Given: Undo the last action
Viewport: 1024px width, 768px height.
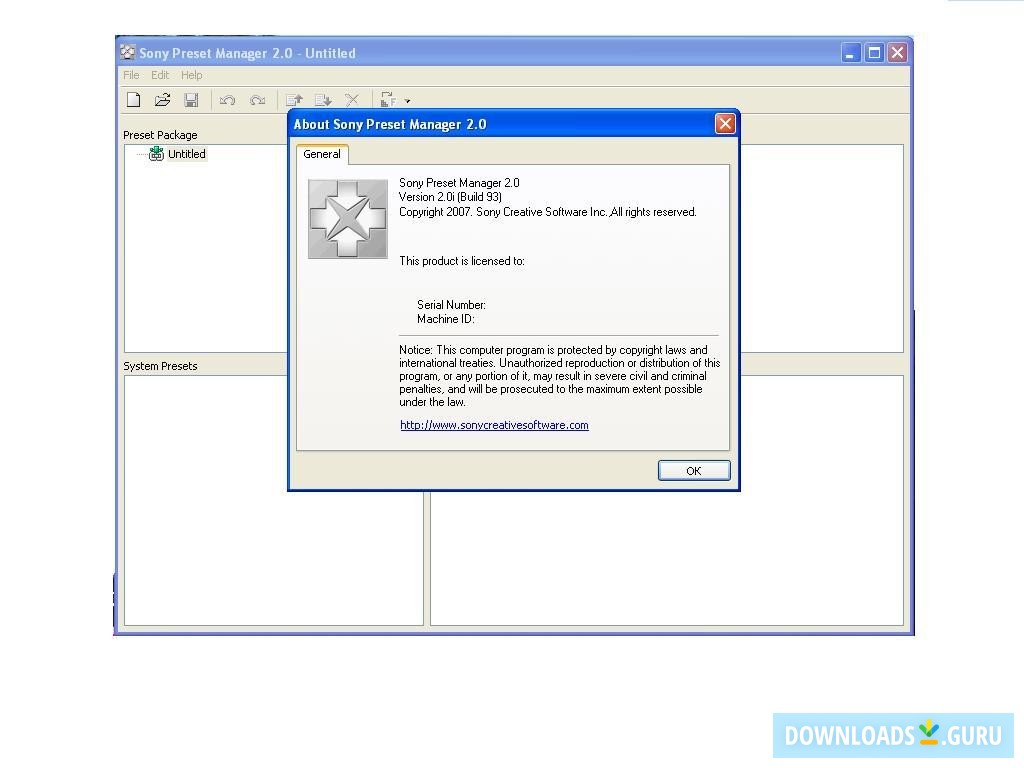Looking at the screenshot, I should [x=227, y=99].
